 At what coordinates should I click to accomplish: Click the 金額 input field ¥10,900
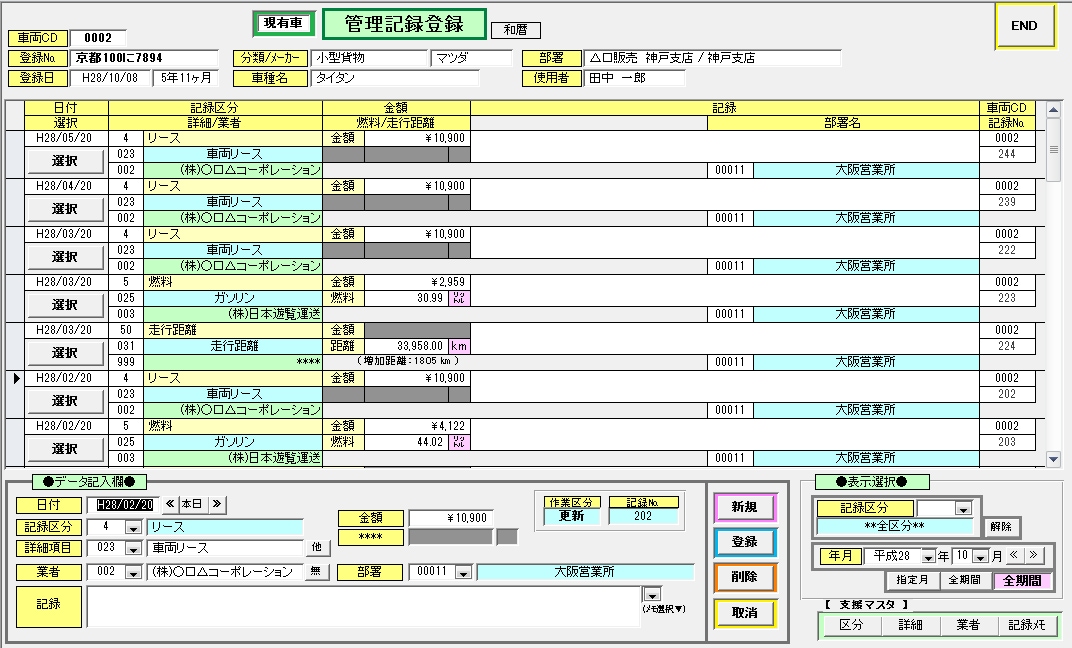[x=451, y=518]
